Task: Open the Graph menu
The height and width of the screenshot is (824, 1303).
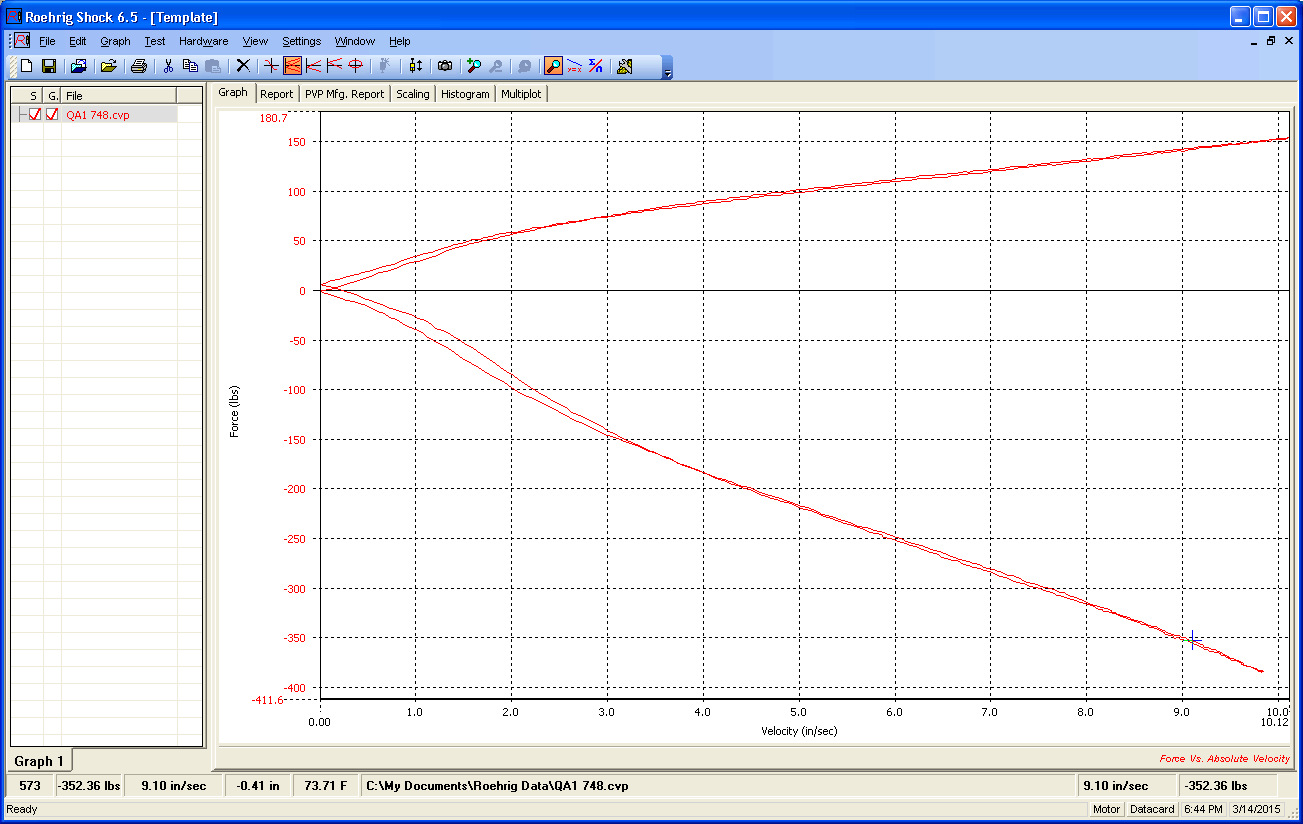Action: pyautogui.click(x=115, y=41)
